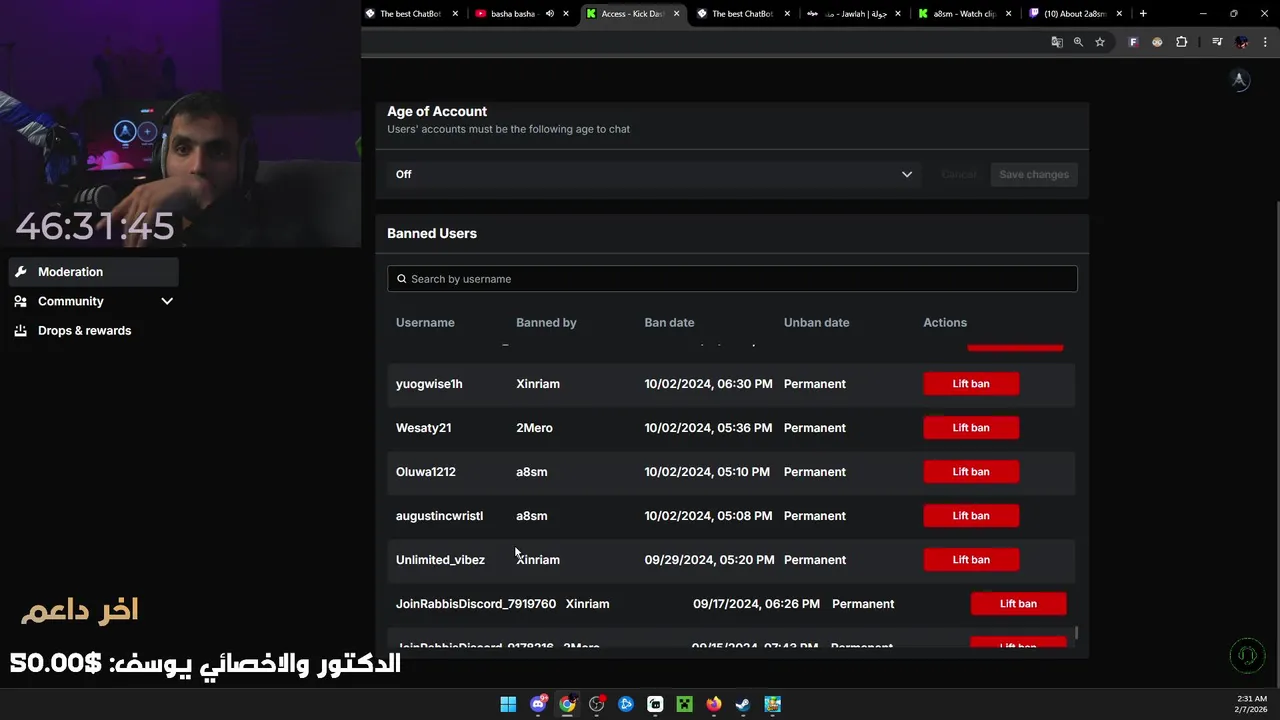Open the Chrome extensions puzzle icon
This screenshot has width=1280, height=720.
pos(1182,42)
